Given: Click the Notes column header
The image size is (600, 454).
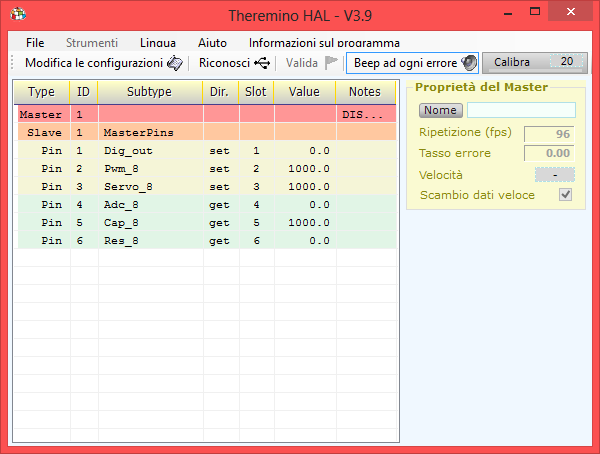Looking at the screenshot, I should click(x=365, y=92).
